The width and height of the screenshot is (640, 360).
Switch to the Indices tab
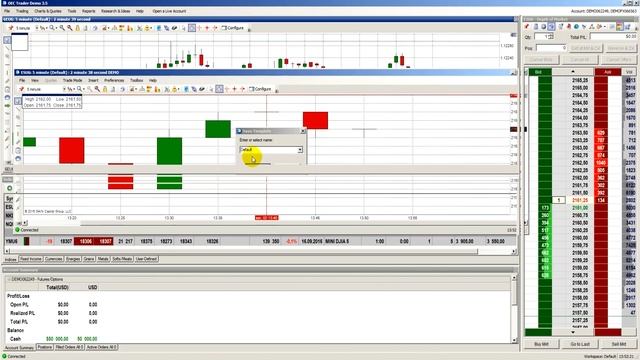11,259
